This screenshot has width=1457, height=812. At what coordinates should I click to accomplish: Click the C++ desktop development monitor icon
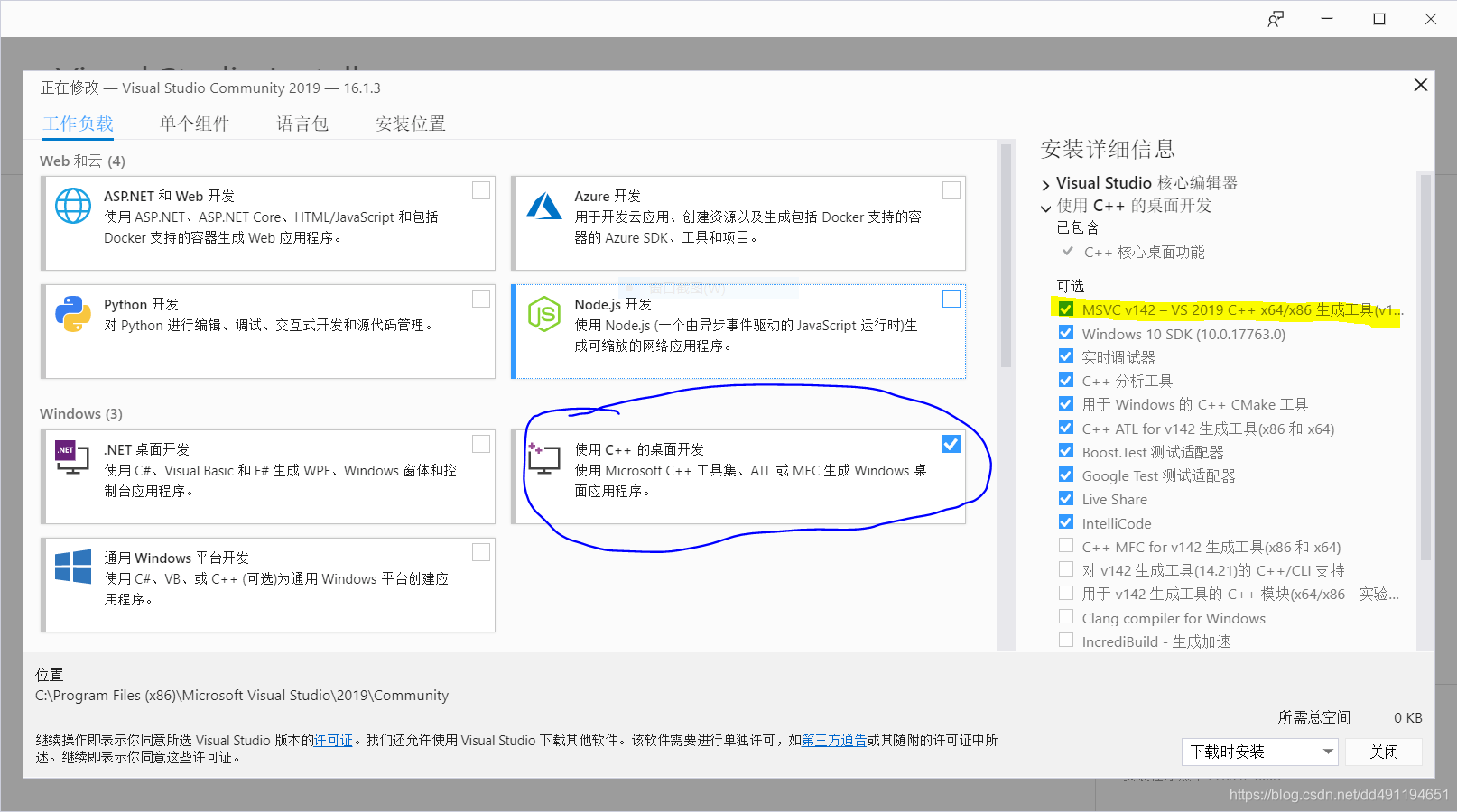click(544, 458)
